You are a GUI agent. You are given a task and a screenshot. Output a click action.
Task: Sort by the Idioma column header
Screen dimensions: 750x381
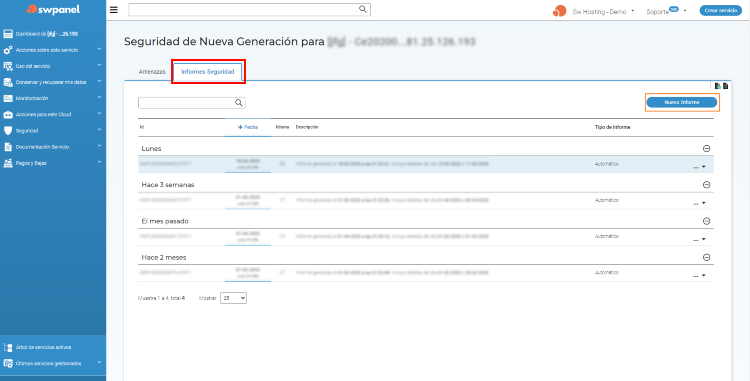(282, 127)
